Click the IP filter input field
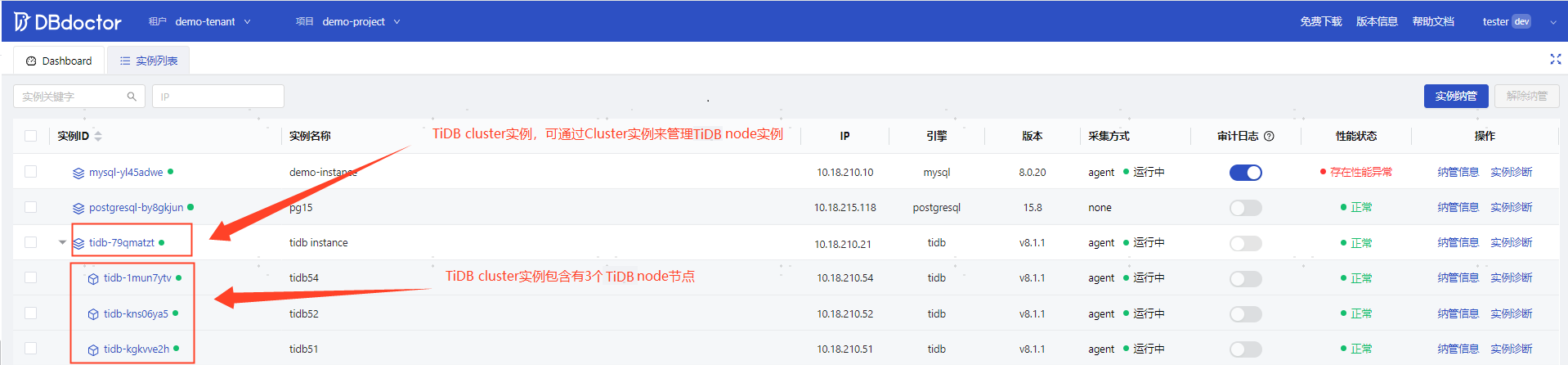Screen dimensions: 1568x365 click(218, 97)
